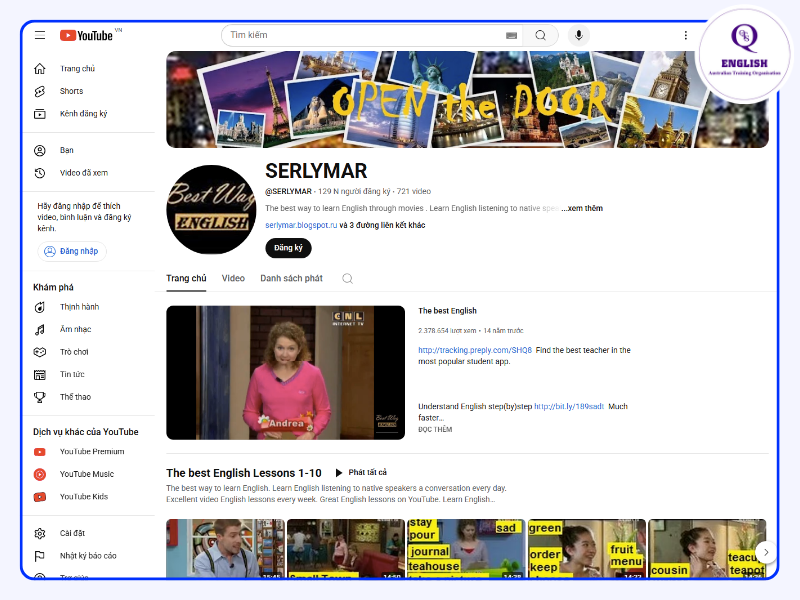Subscribe with the Đăng ký button
This screenshot has width=800, height=600.
pos(288,248)
